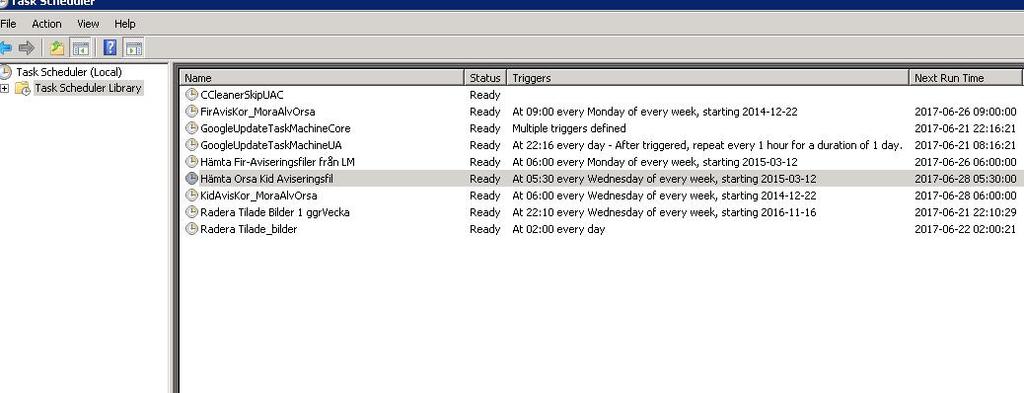
Task: Click the Task Scheduler Library folder icon
Action: [x=23, y=88]
